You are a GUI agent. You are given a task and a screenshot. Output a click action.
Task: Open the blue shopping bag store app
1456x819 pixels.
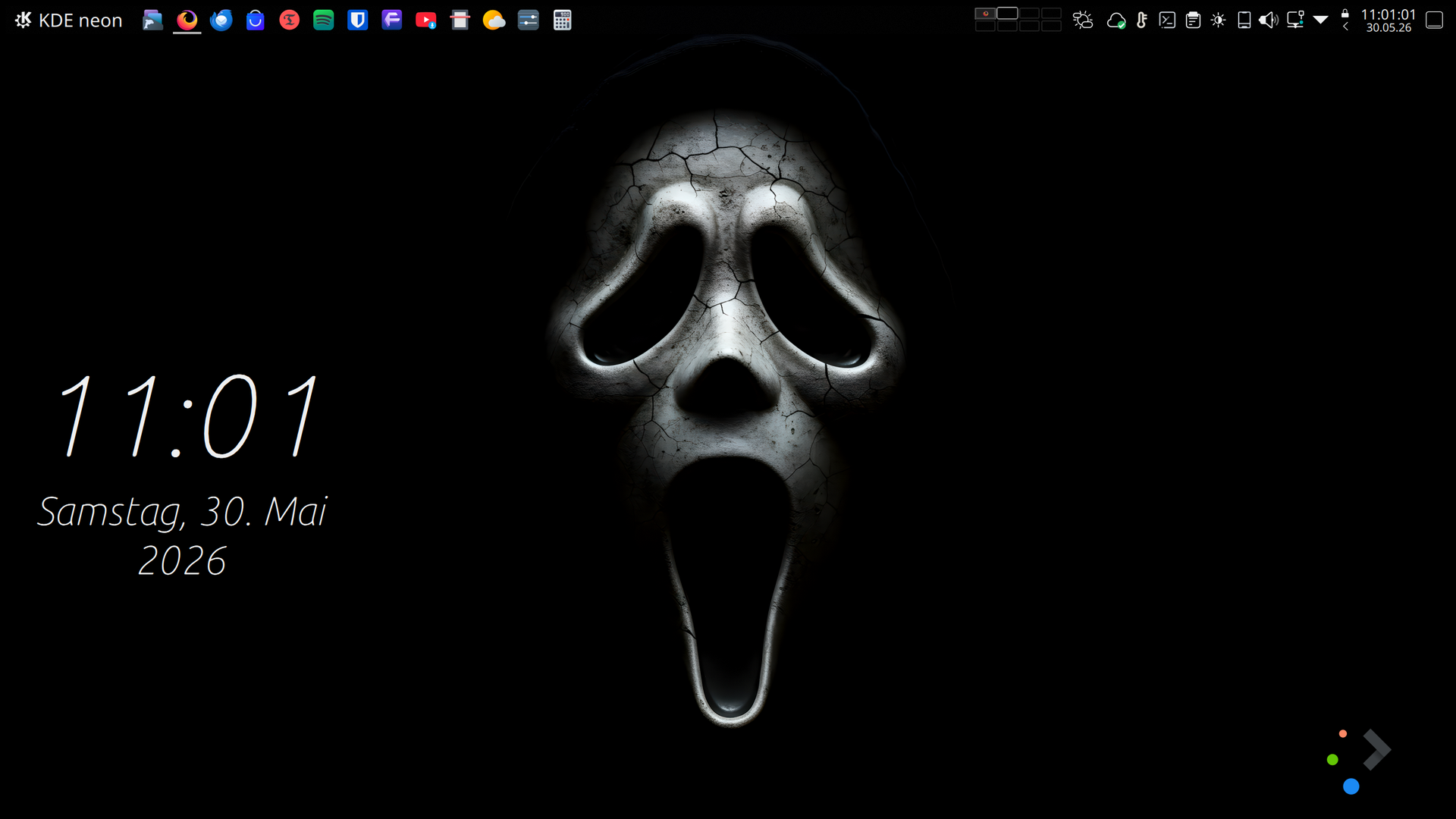click(x=256, y=20)
